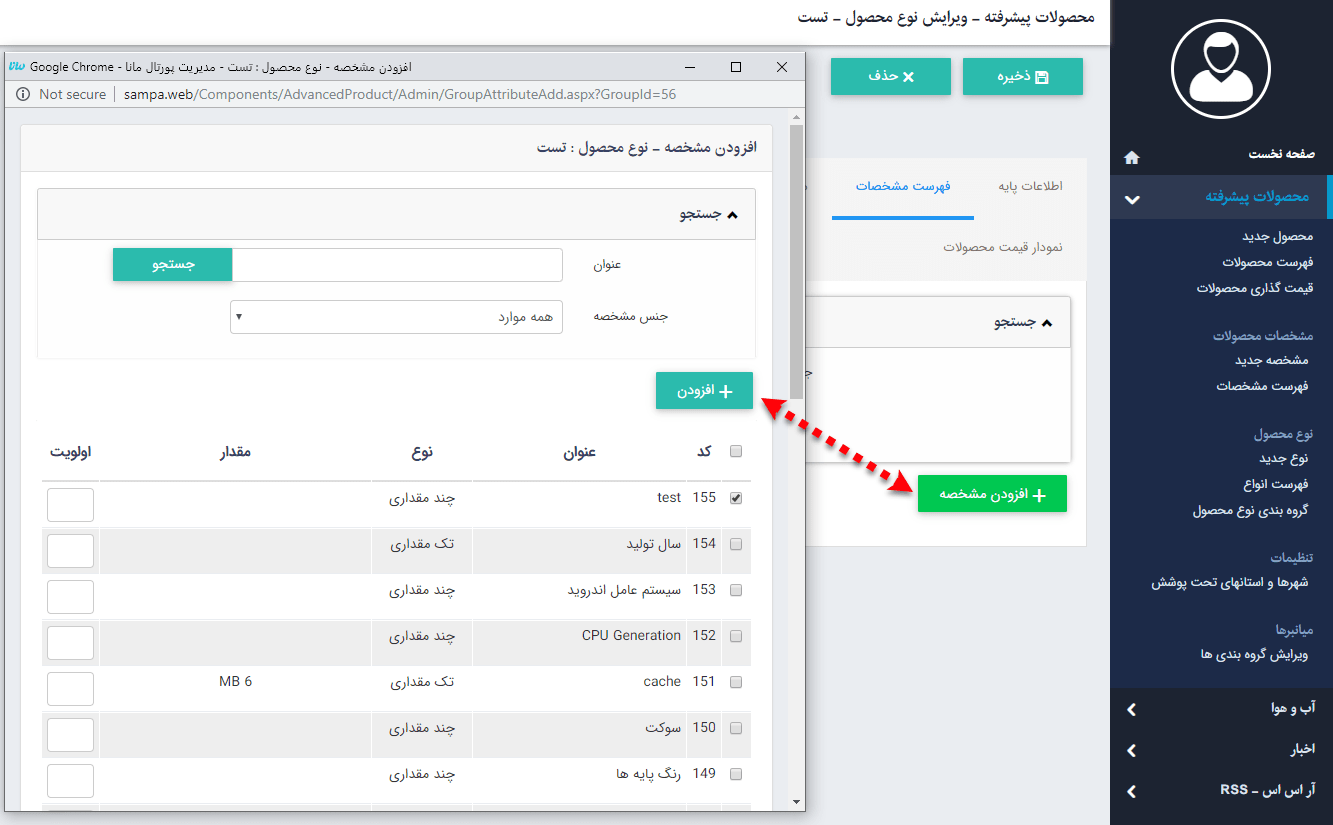
Task: Click the home icon beside صفحه نخست
Action: (x=1131, y=157)
